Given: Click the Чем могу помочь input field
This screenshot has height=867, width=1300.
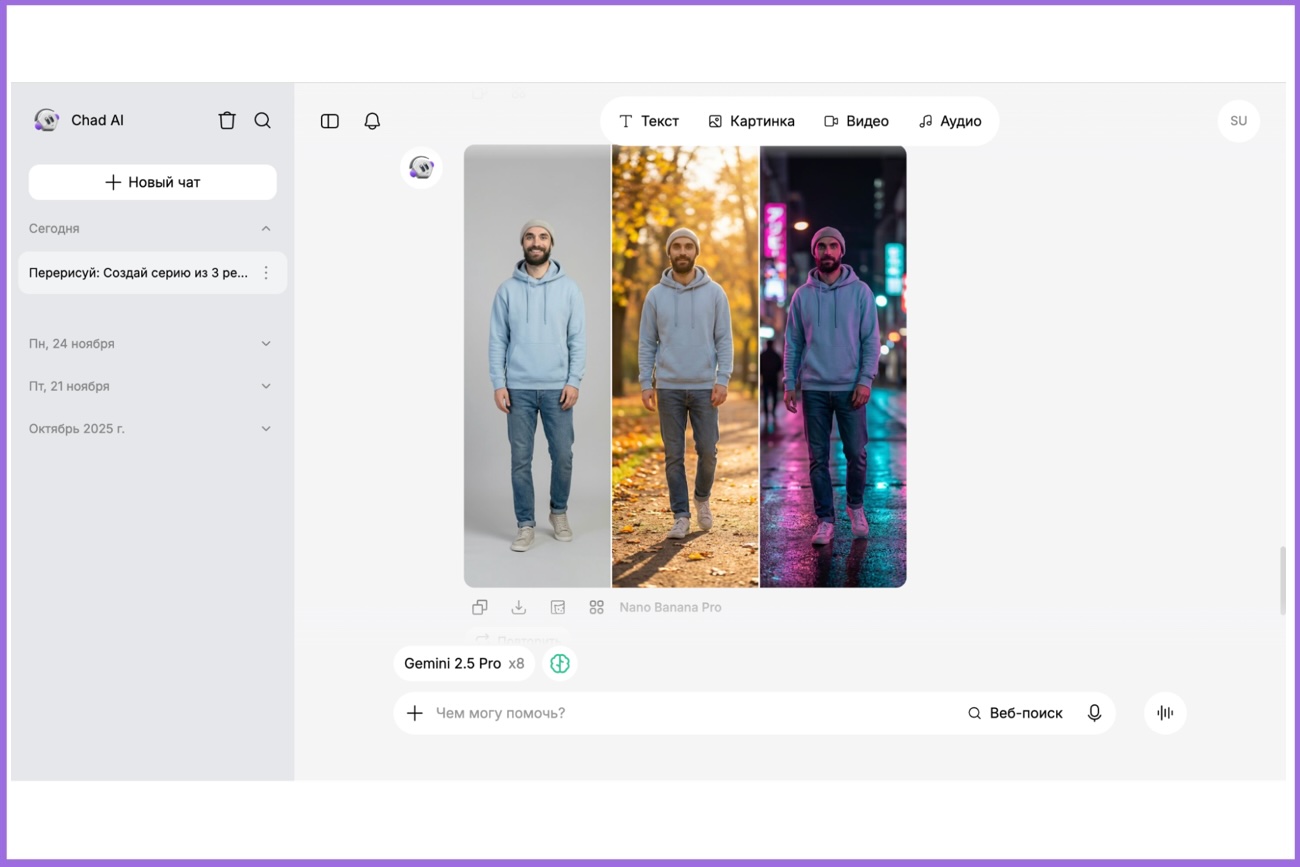Looking at the screenshot, I should tap(690, 713).
